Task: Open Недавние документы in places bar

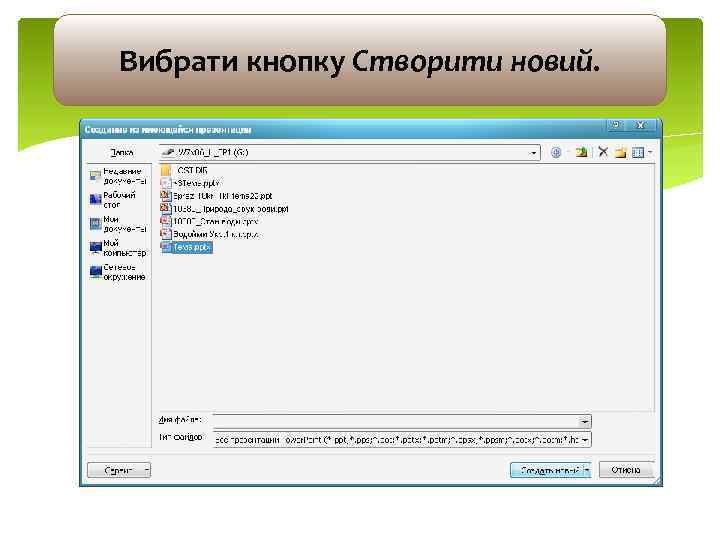Action: pos(118,176)
